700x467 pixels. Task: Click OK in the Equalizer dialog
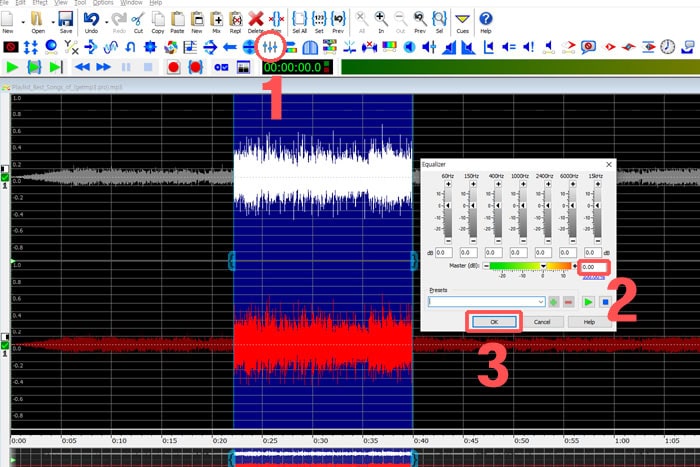click(494, 321)
